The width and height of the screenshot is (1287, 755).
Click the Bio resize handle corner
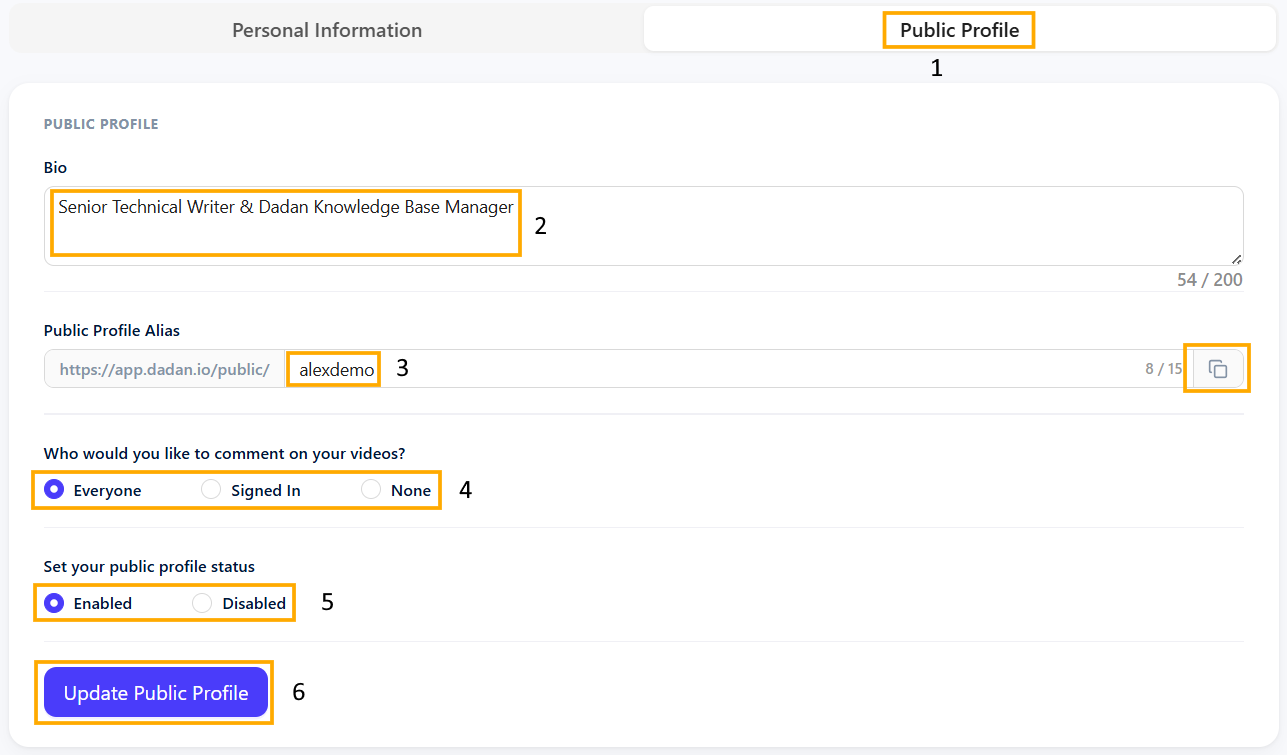tap(1236, 258)
